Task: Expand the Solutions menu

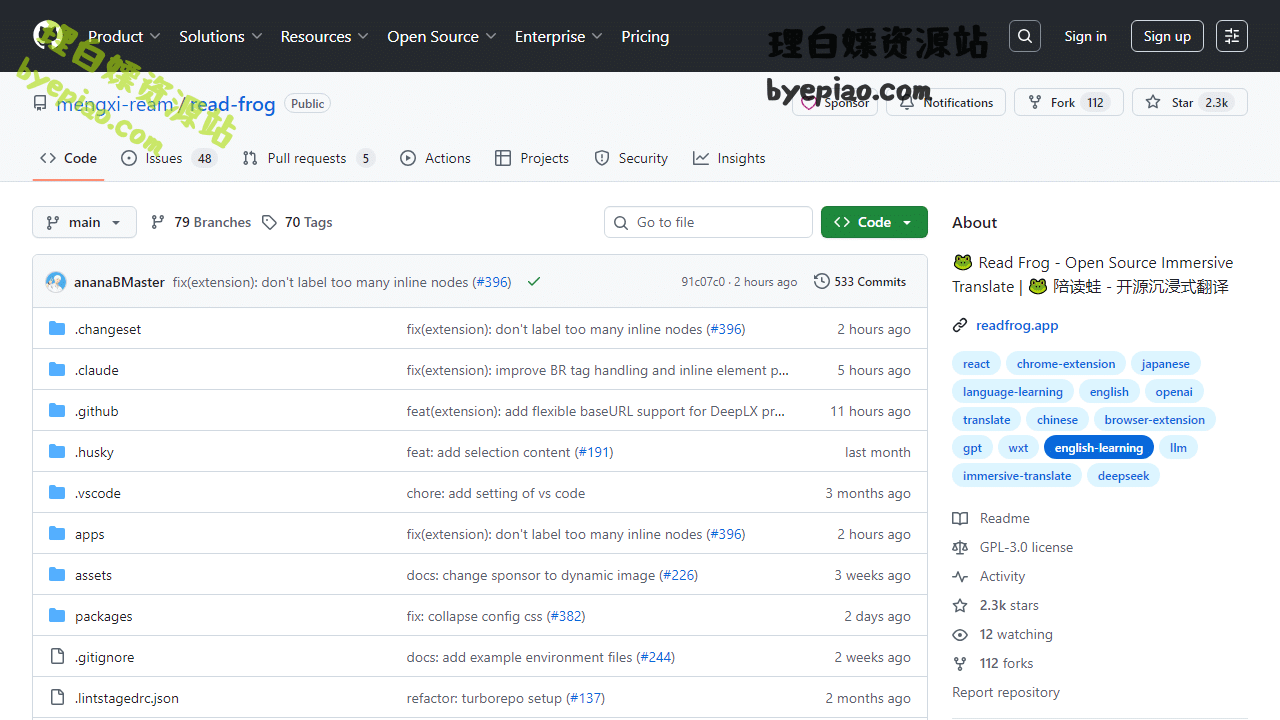Action: pos(221,36)
